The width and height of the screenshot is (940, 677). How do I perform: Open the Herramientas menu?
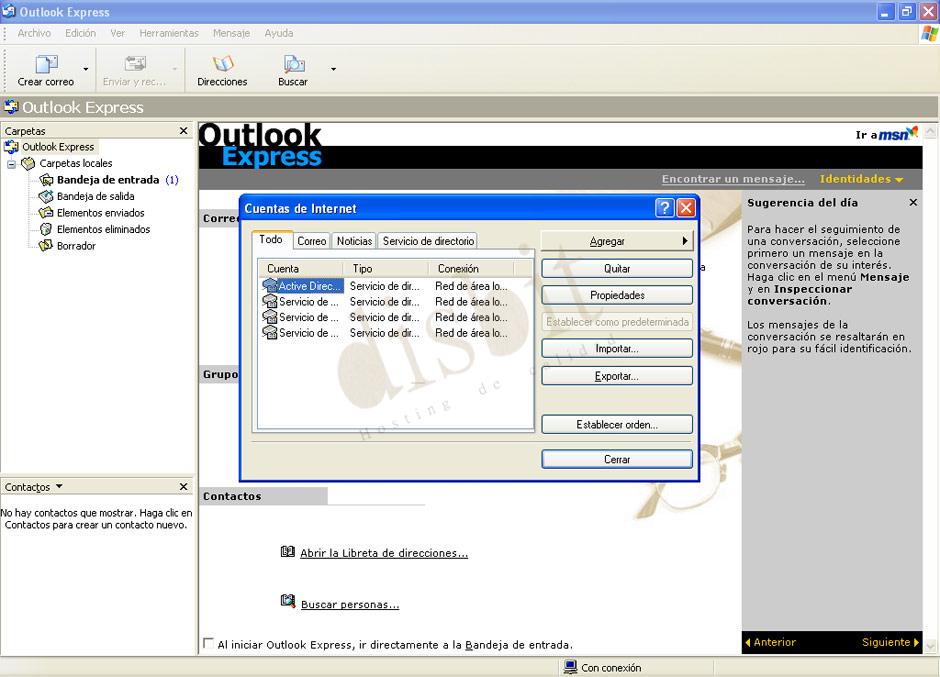[x=168, y=32]
